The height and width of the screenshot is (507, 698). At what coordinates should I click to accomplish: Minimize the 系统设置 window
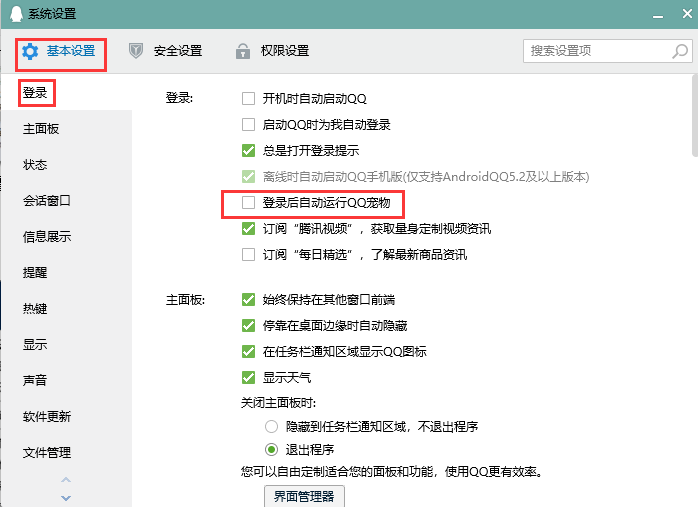(x=658, y=16)
